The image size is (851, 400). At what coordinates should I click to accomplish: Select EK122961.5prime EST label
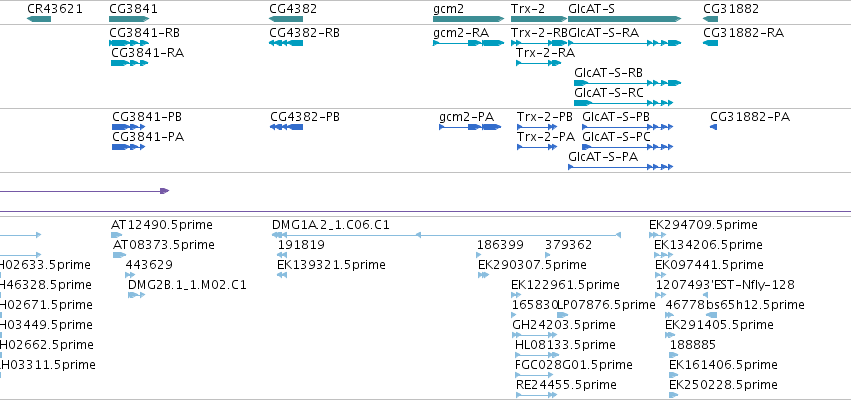pyautogui.click(x=565, y=285)
